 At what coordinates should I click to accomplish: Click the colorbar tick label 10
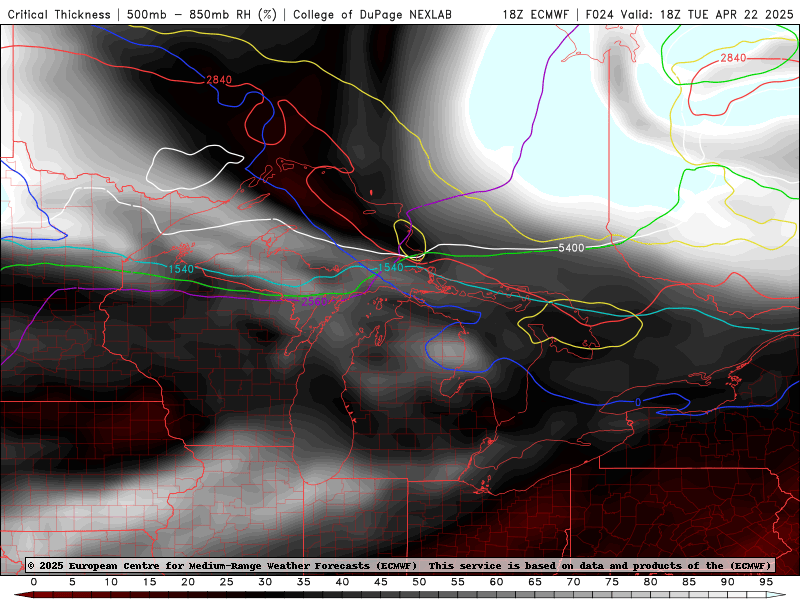(111, 582)
